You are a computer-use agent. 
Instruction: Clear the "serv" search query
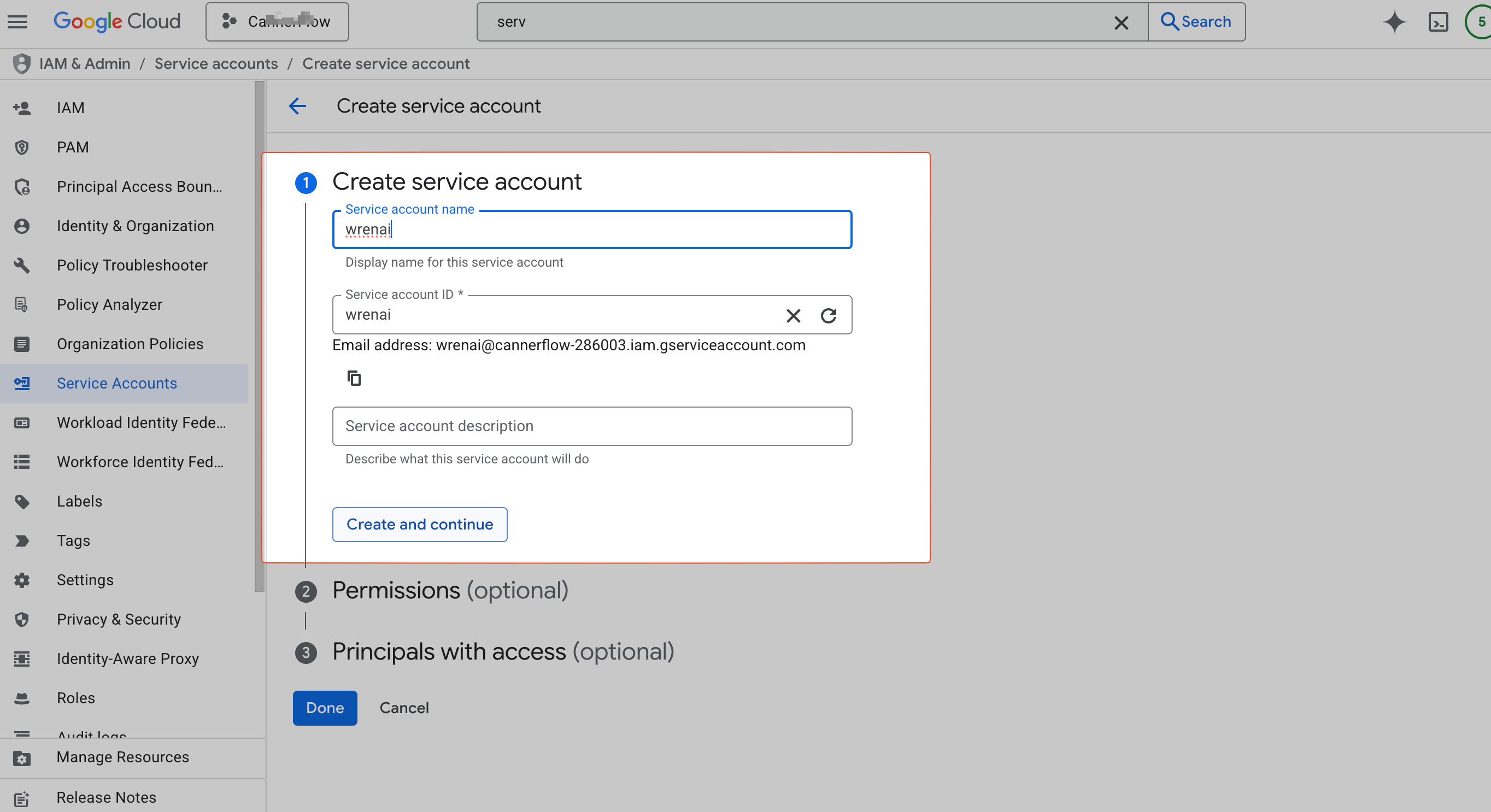point(1122,22)
